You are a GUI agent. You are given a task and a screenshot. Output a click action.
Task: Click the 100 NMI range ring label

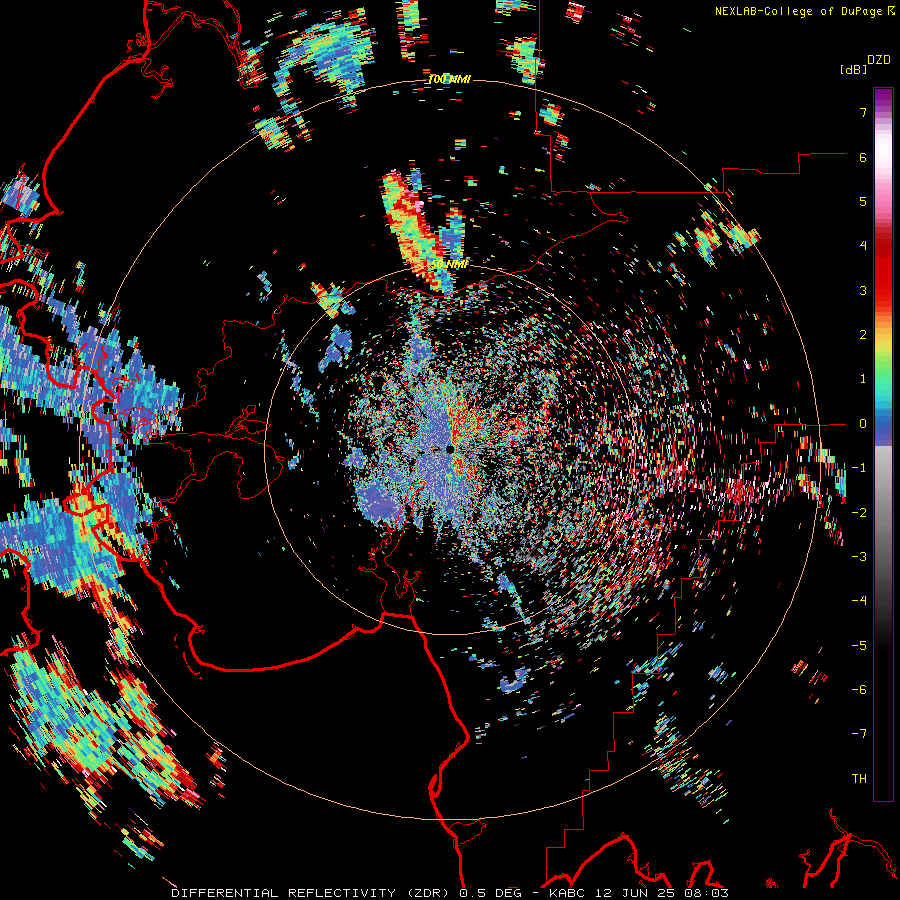pyautogui.click(x=449, y=79)
